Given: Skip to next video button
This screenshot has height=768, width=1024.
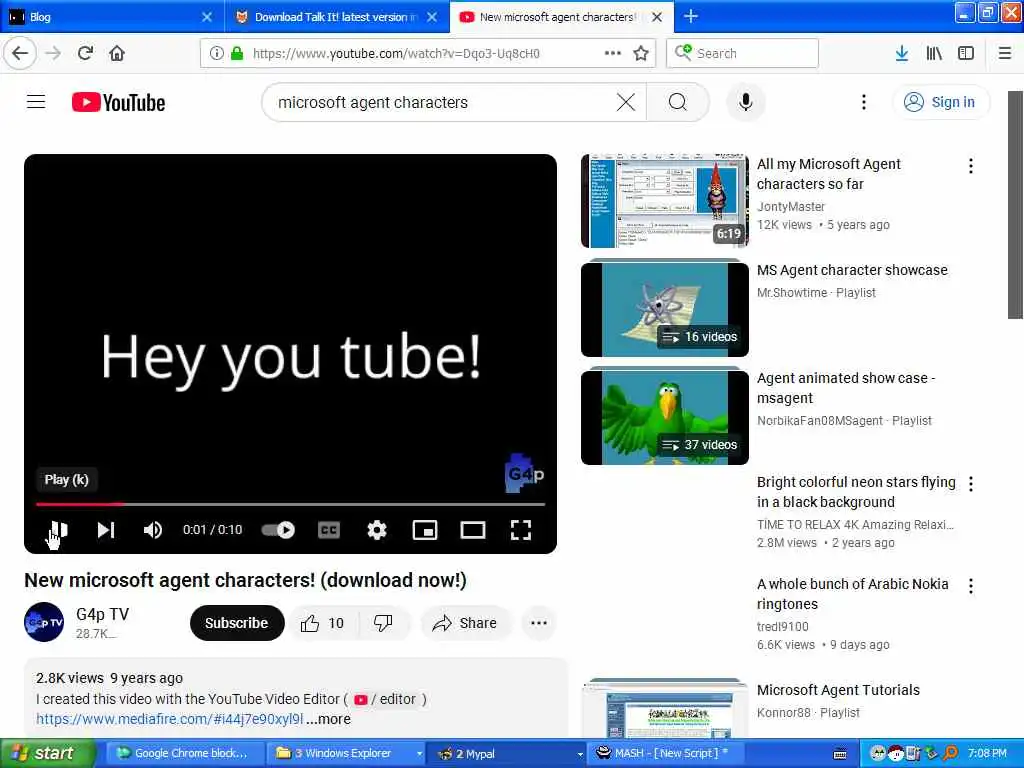Looking at the screenshot, I should [106, 530].
